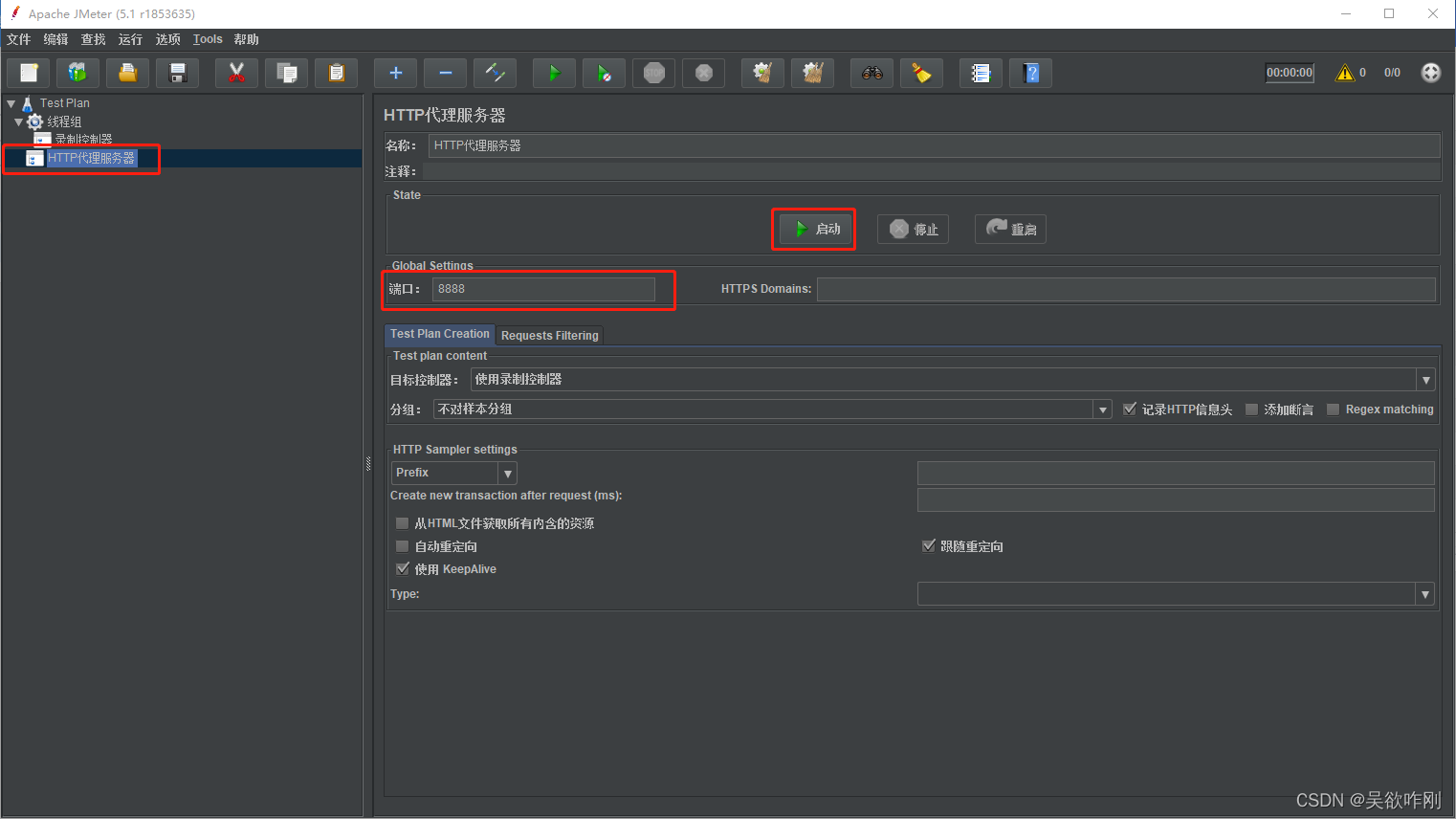Toggle 记录HTTP信息头 checkbox
The width and height of the screenshot is (1456, 819).
tap(1130, 409)
